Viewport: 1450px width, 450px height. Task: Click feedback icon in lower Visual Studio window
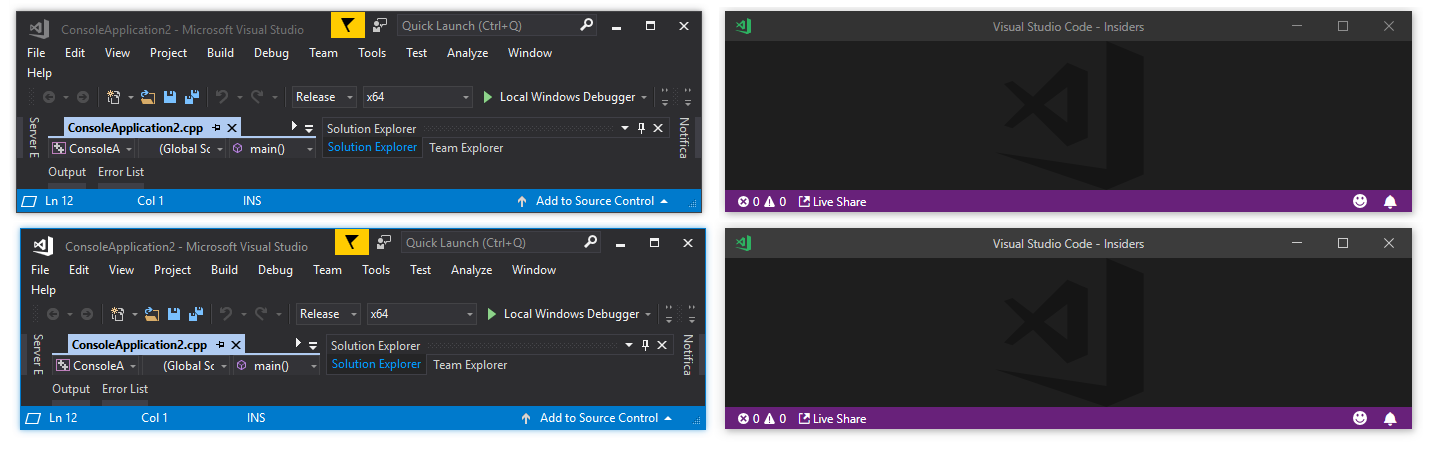tap(384, 242)
